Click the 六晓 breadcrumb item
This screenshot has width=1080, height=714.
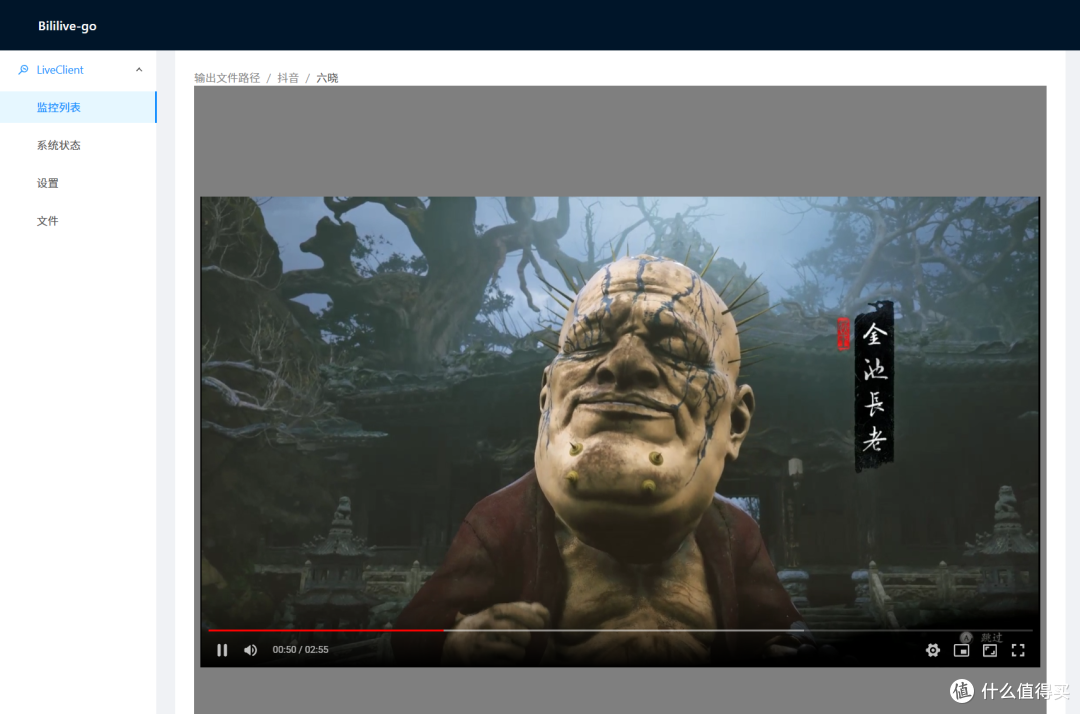(x=327, y=78)
